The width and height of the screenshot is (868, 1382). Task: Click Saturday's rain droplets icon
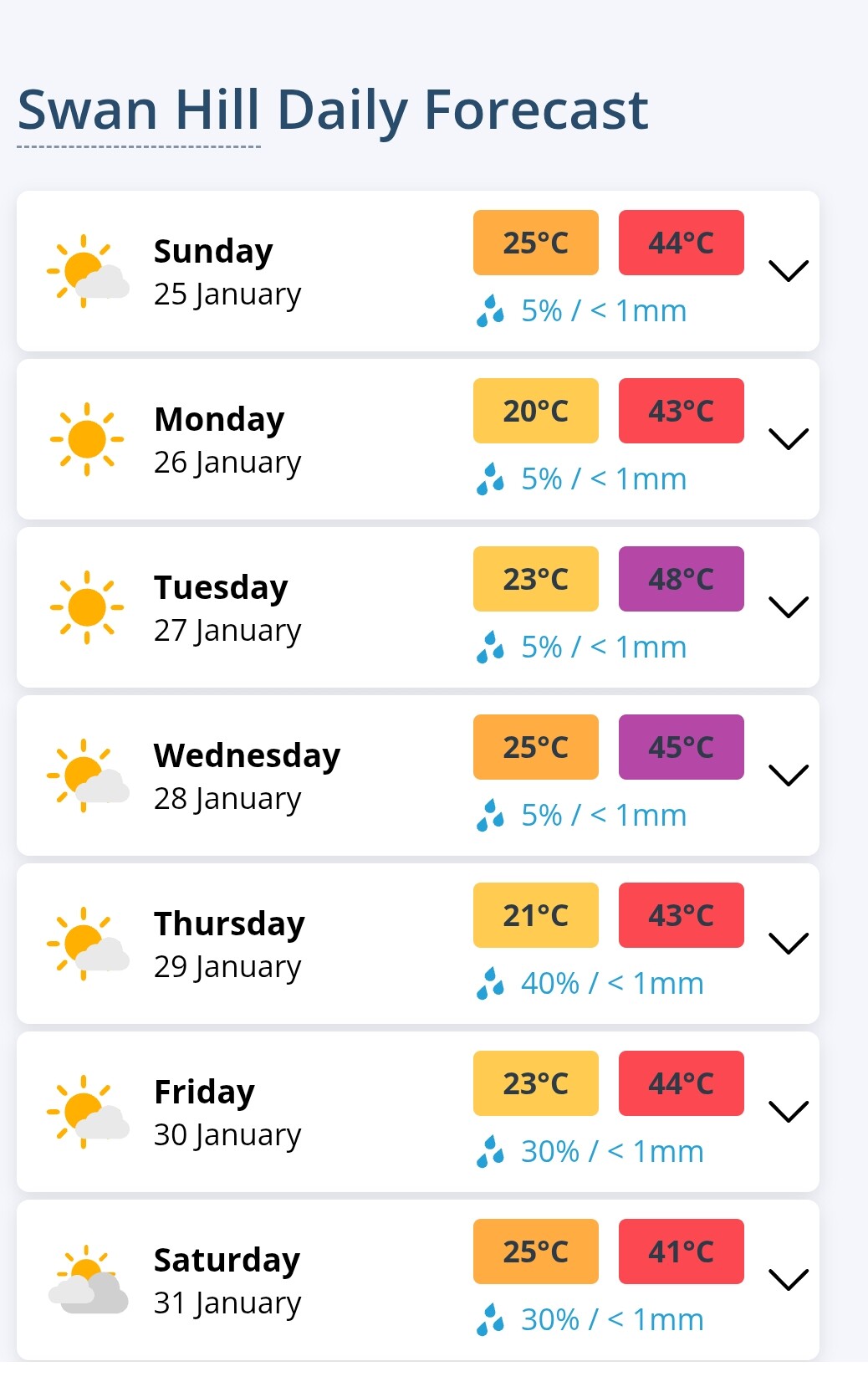pos(490,1320)
